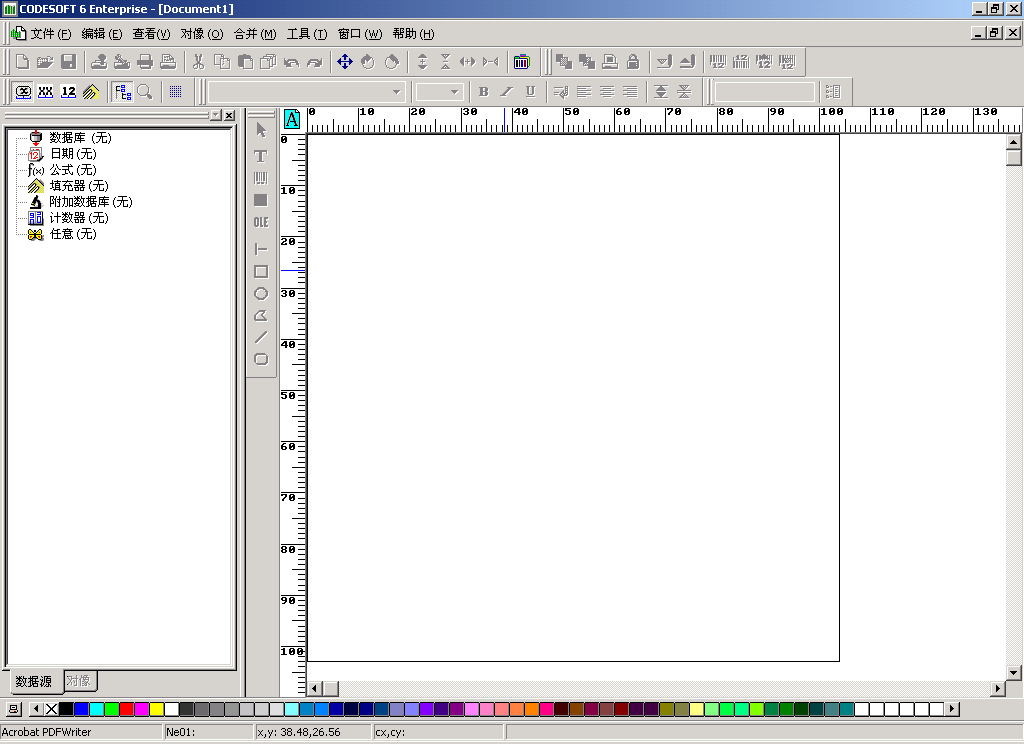
Task: Toggle Bold formatting
Action: tap(483, 92)
